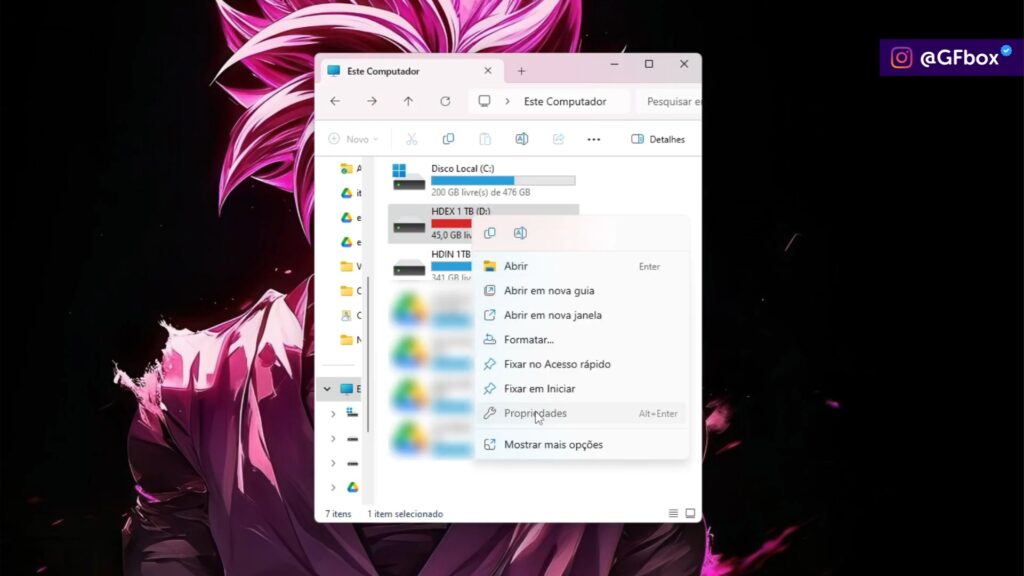Screen dimensions: 1024x576
Task: Click the monitor icon in address bar
Action: (x=484, y=101)
